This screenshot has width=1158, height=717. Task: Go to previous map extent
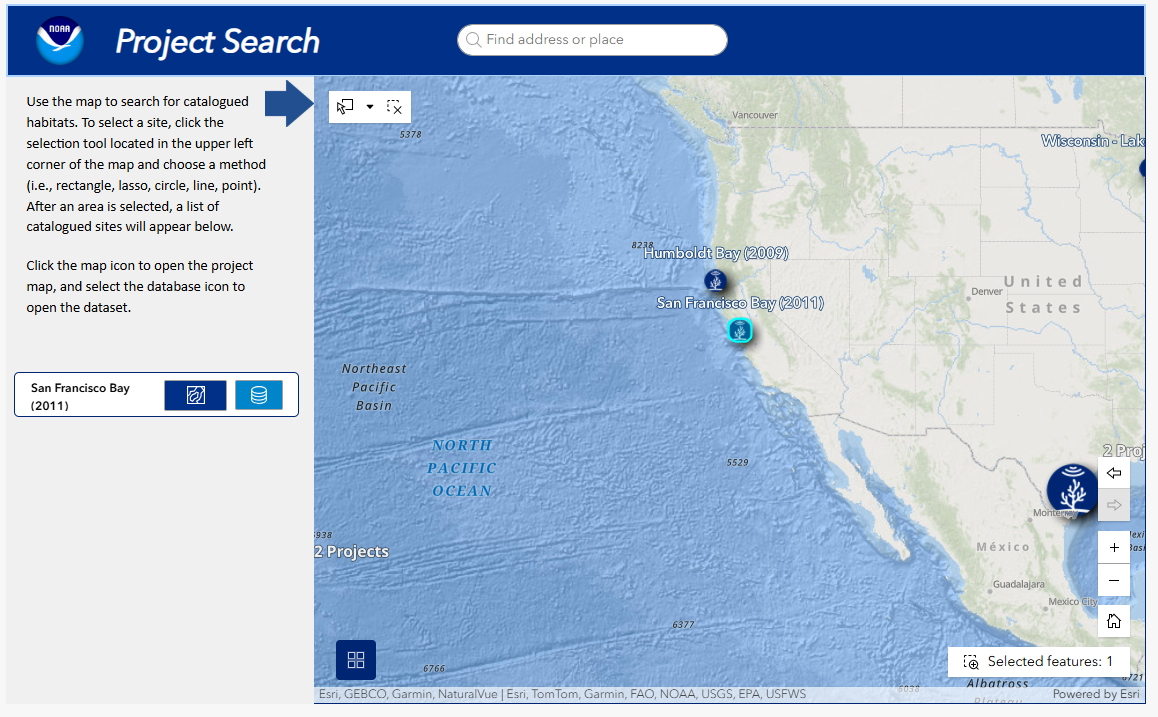point(1114,473)
